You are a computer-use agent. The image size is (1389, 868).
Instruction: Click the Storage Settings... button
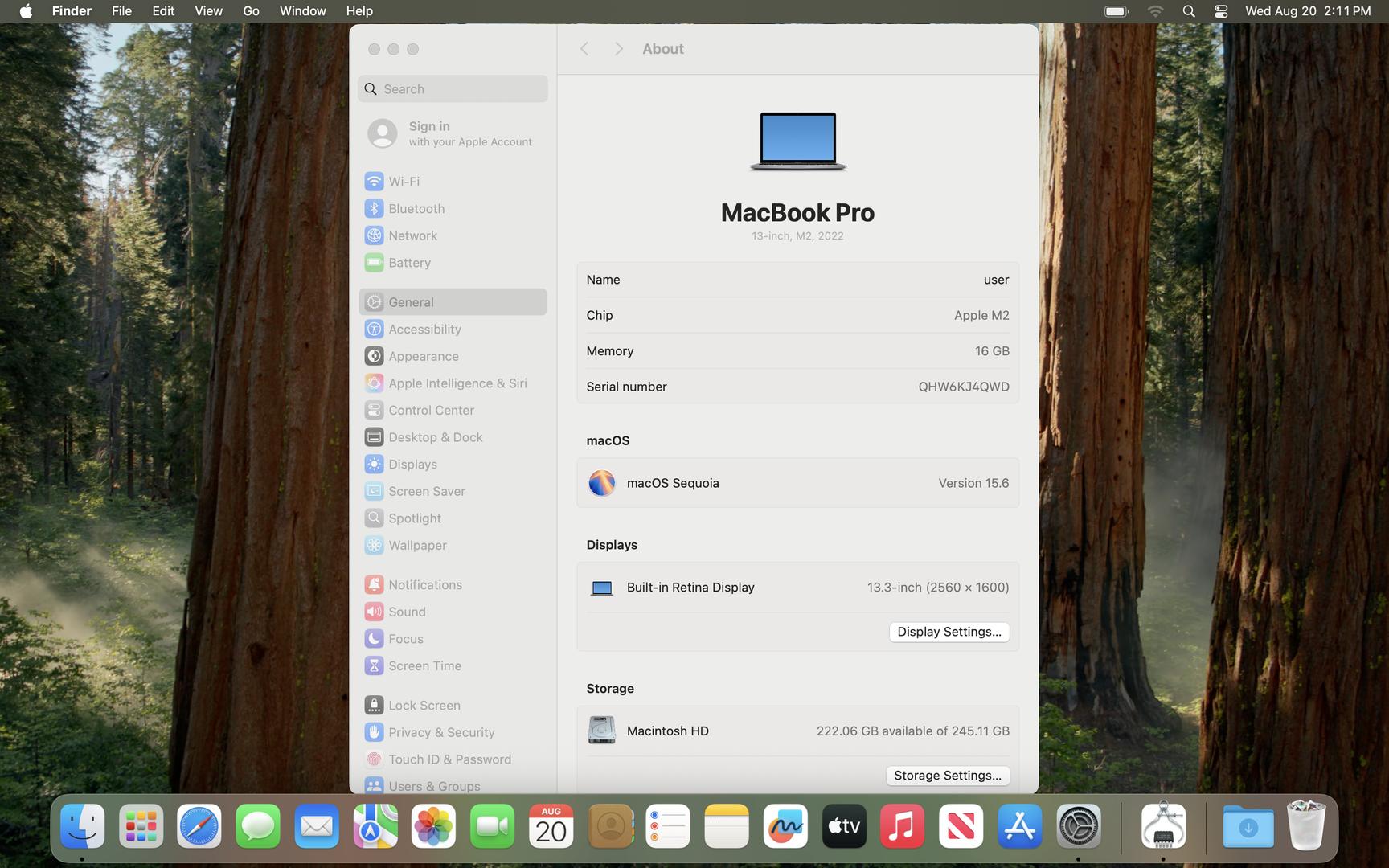948,776
